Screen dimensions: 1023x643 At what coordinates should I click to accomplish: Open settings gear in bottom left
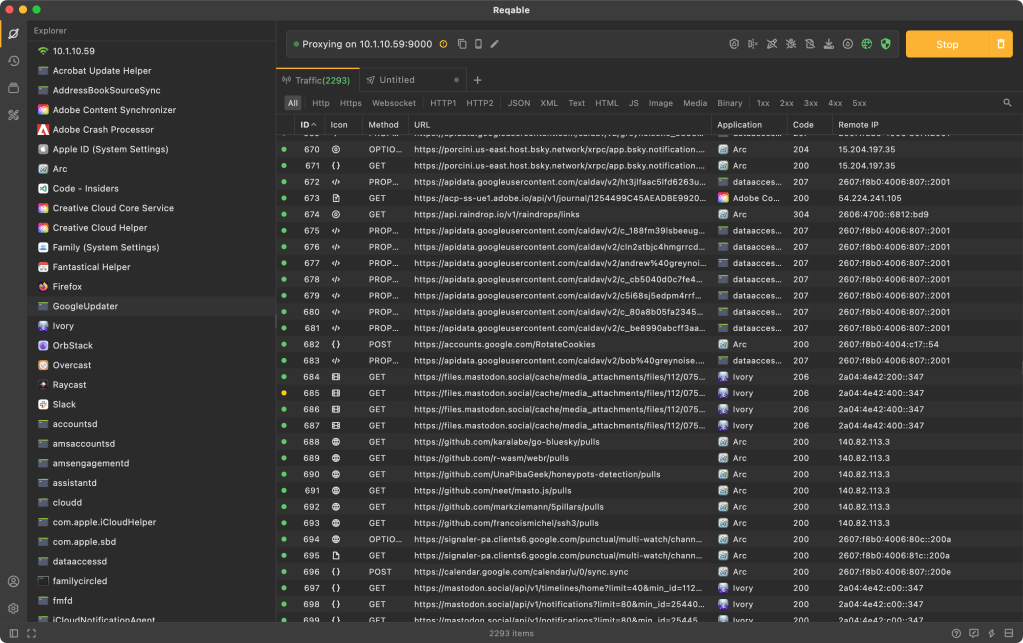(13, 608)
